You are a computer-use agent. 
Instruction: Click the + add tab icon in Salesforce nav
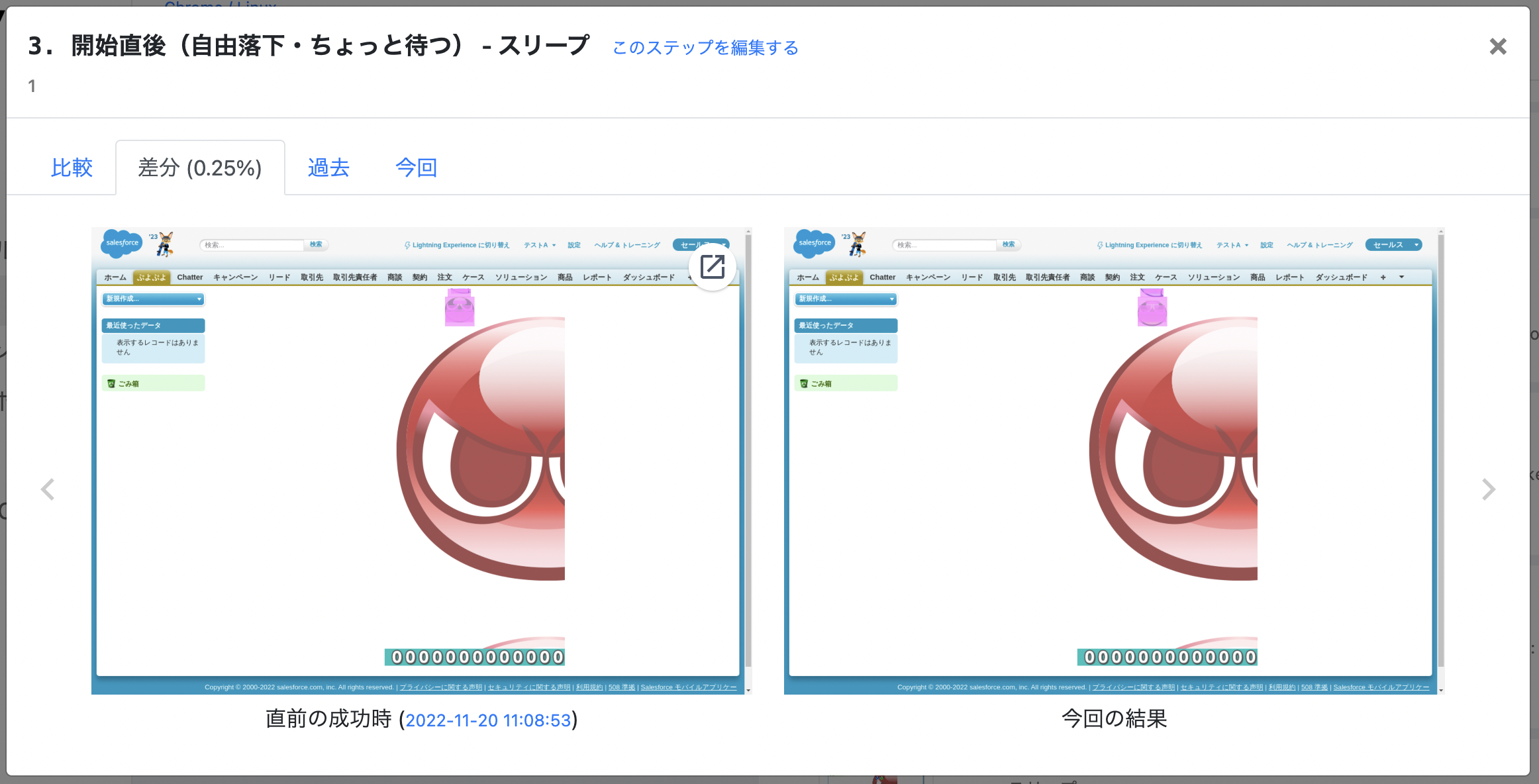click(1383, 277)
